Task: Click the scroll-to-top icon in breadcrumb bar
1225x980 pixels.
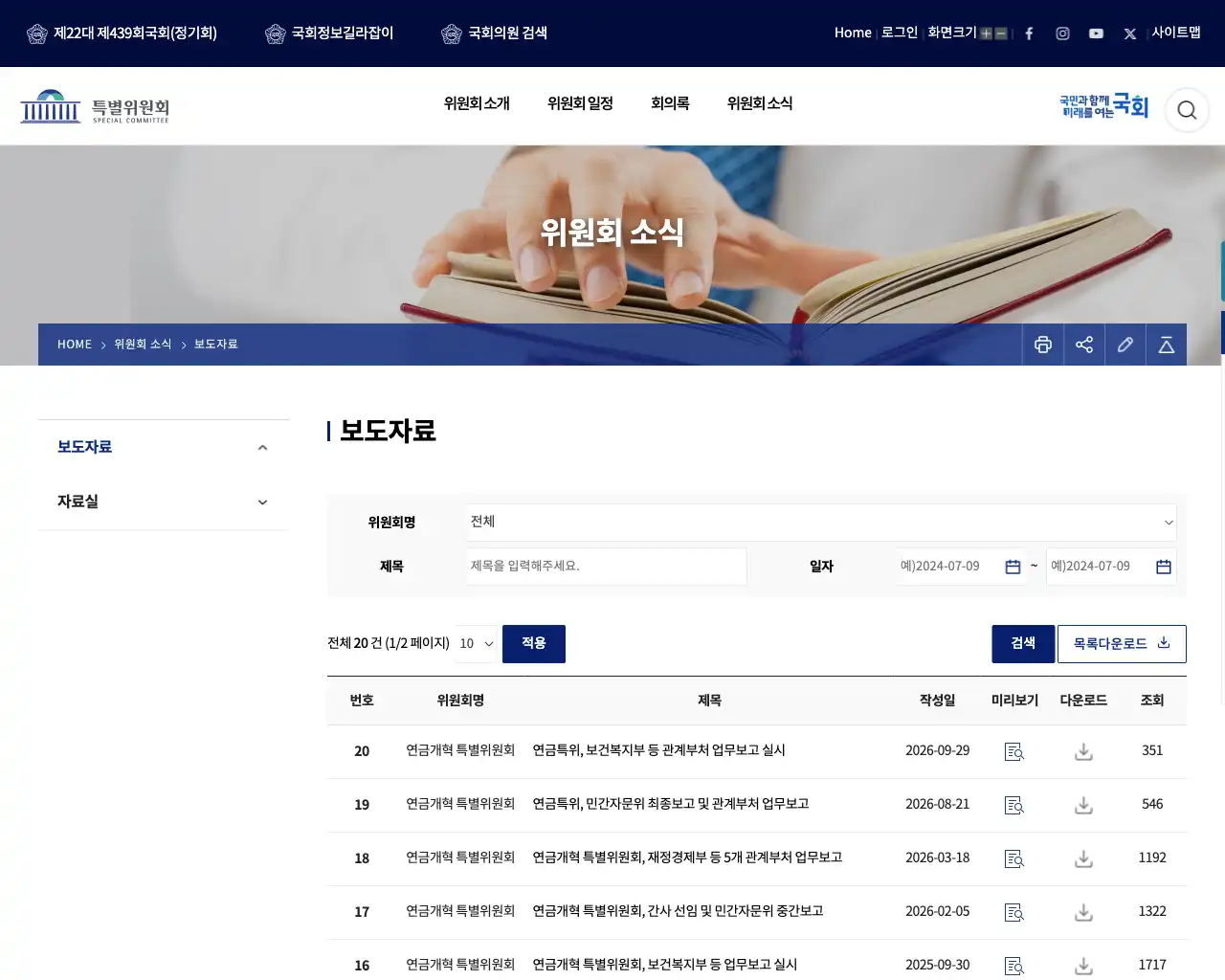Action: [x=1167, y=345]
